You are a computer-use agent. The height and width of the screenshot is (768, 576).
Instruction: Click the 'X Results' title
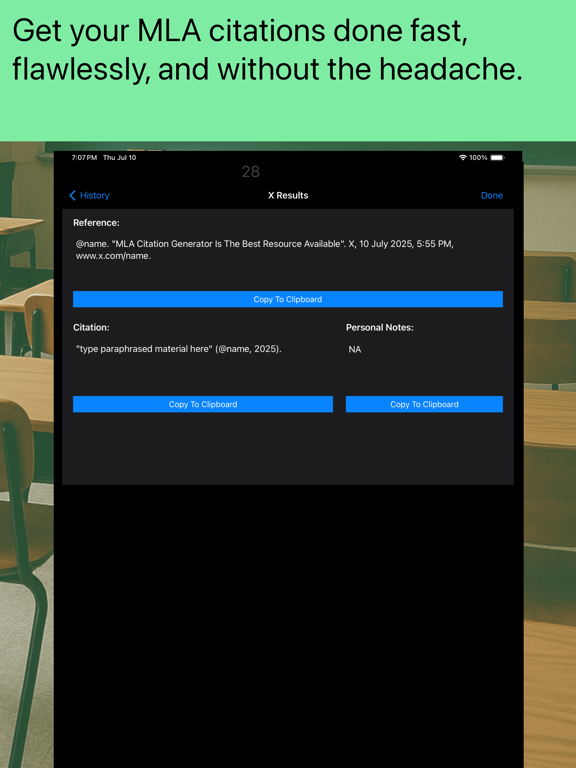click(x=288, y=195)
